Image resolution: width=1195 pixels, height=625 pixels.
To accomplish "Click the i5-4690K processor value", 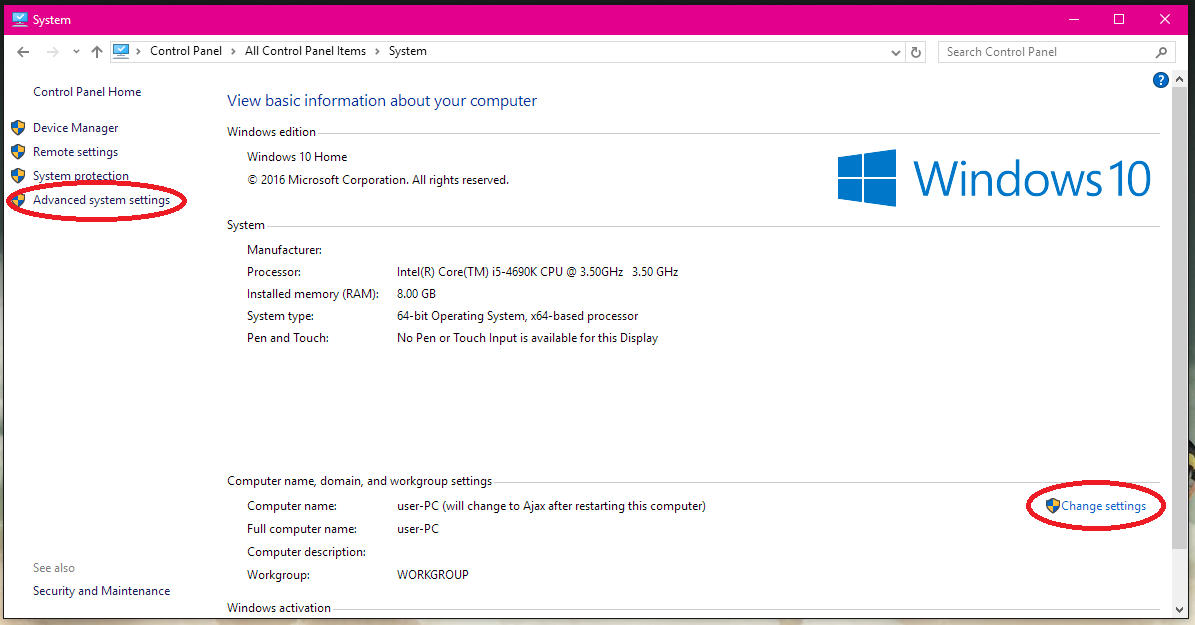I will [537, 272].
